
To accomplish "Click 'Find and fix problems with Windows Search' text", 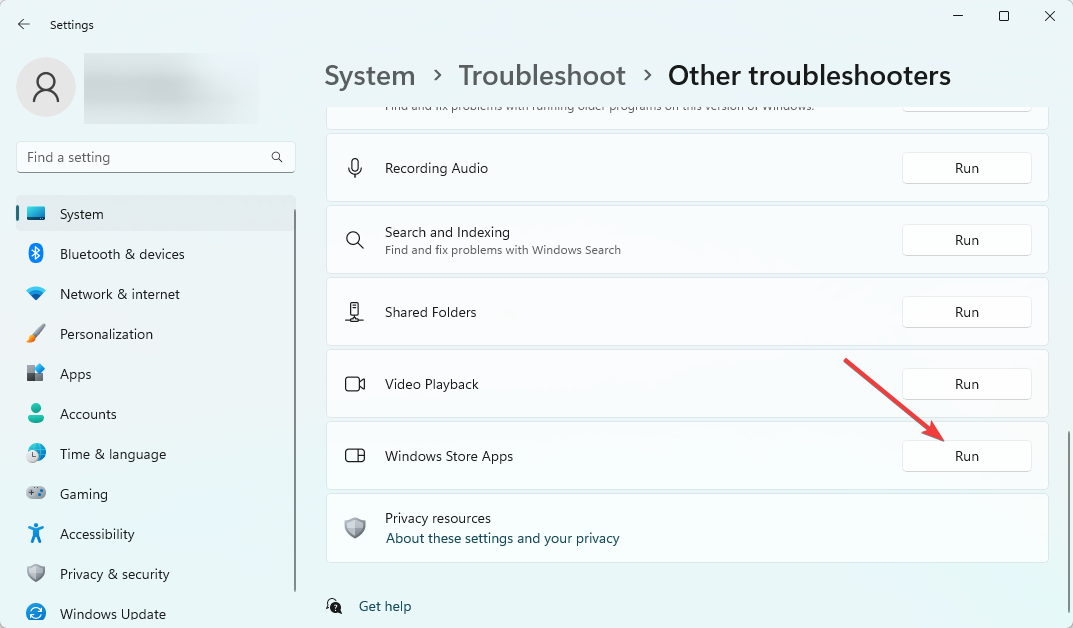I will pos(502,250).
